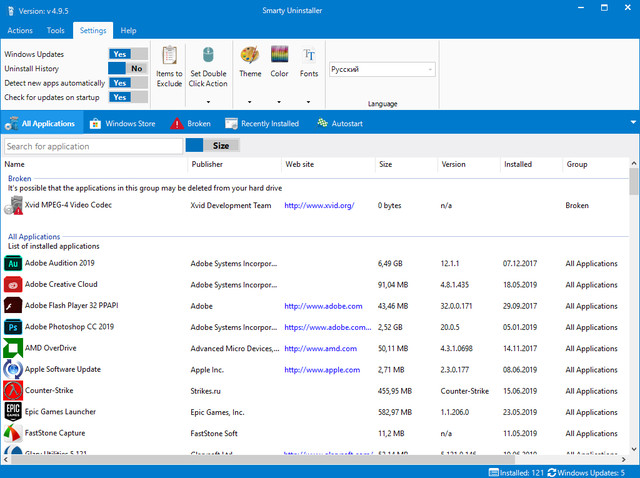Expand the category bar overflow arrow
The height and width of the screenshot is (478, 640).
tap(633, 122)
